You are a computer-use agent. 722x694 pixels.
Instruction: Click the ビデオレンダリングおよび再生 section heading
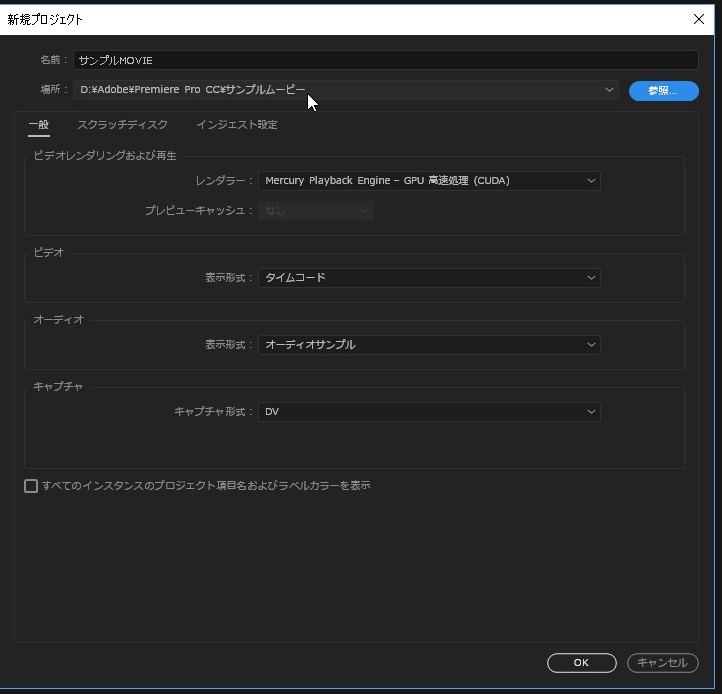coord(105,156)
